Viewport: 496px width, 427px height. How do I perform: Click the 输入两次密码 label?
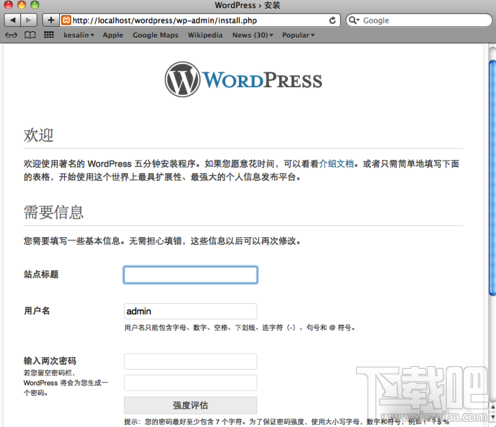coord(50,361)
